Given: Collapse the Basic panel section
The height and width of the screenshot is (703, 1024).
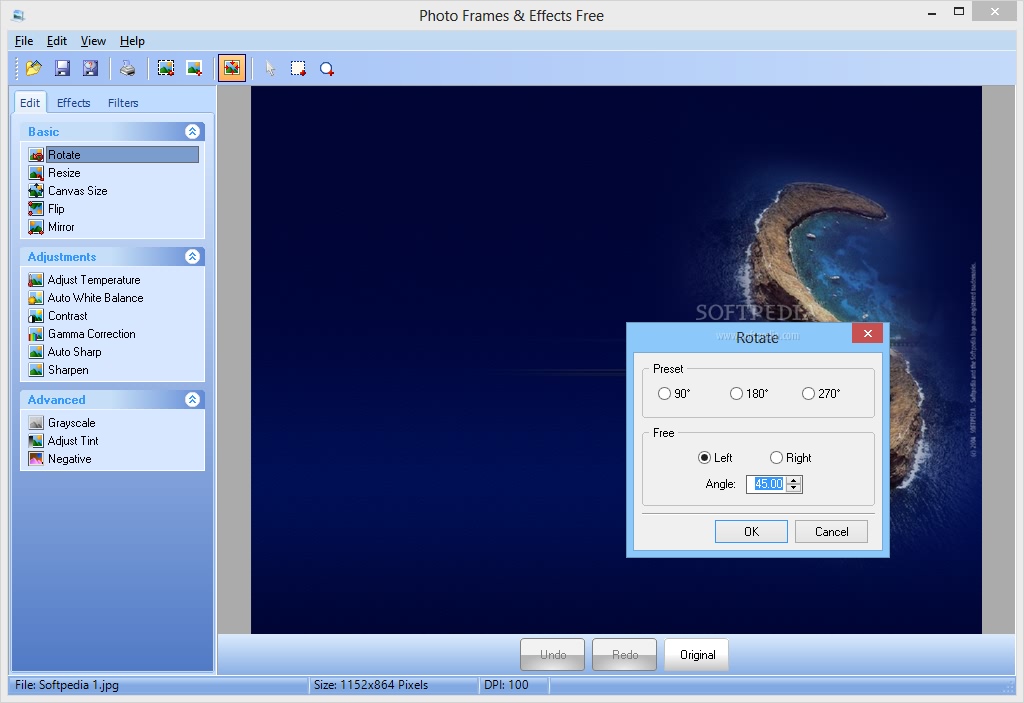Looking at the screenshot, I should click(x=192, y=131).
